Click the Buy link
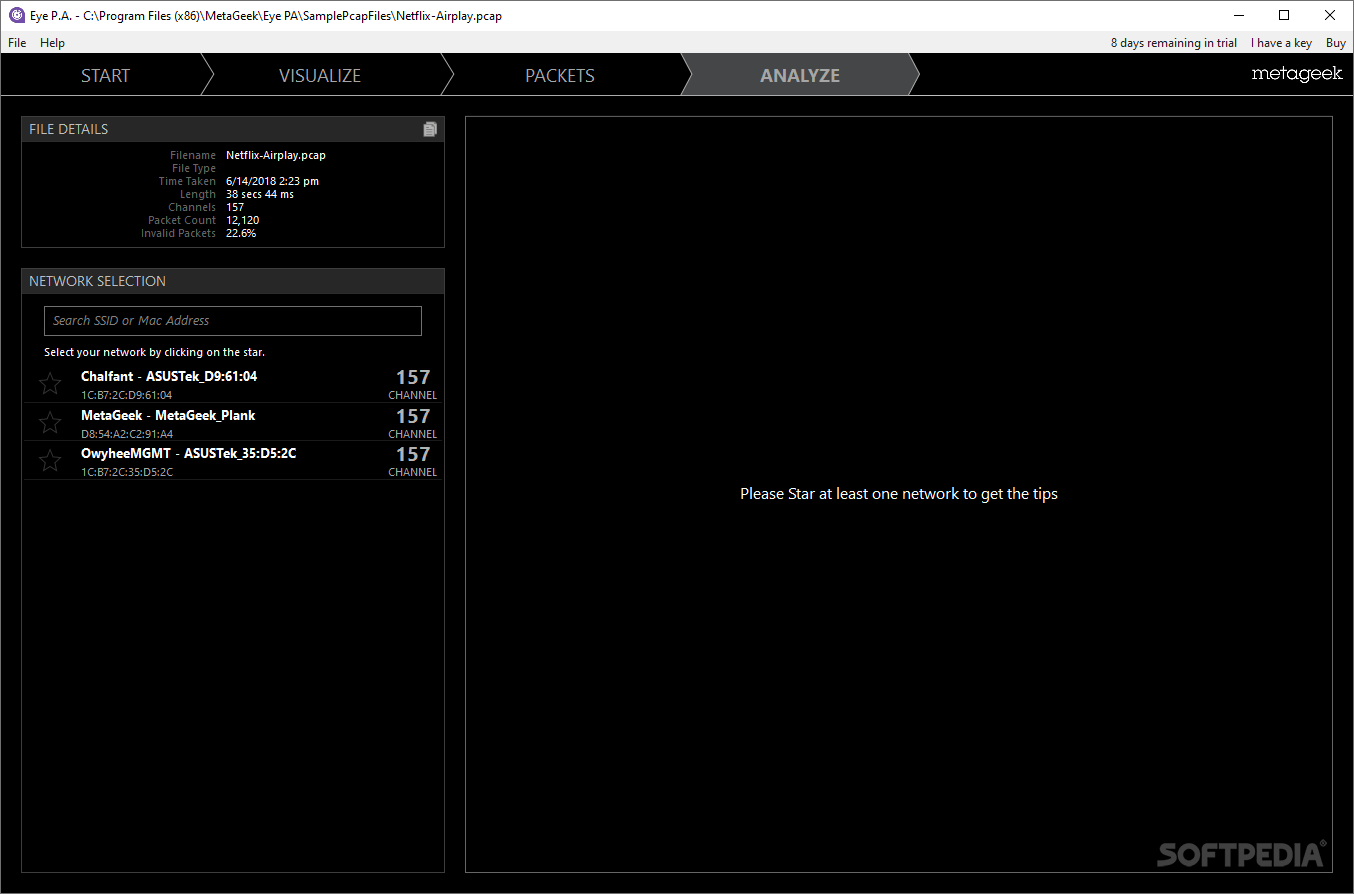Screen dimensions: 1354x894 (x=1336, y=43)
